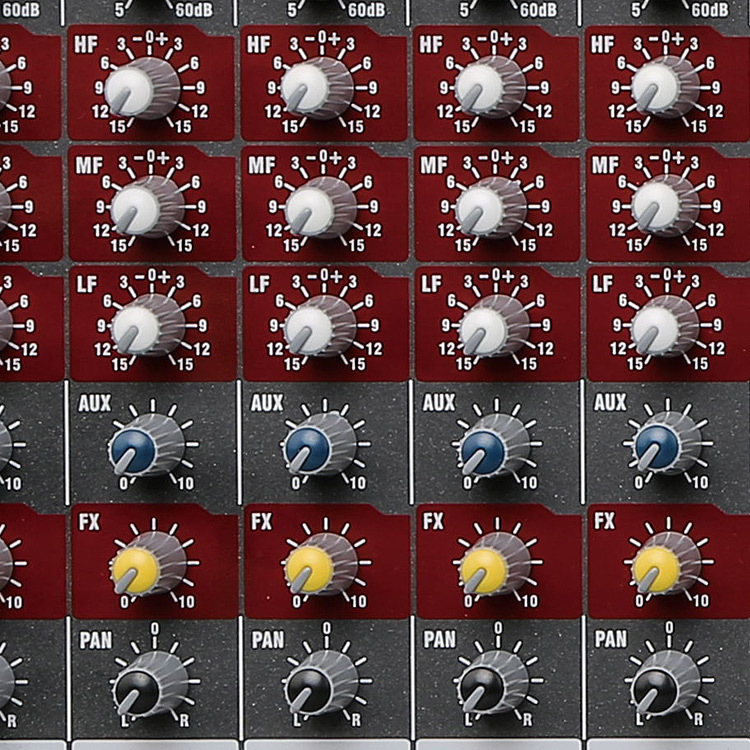Click the MF knob on the first full channel strip
750x750 pixels.
click(147, 207)
